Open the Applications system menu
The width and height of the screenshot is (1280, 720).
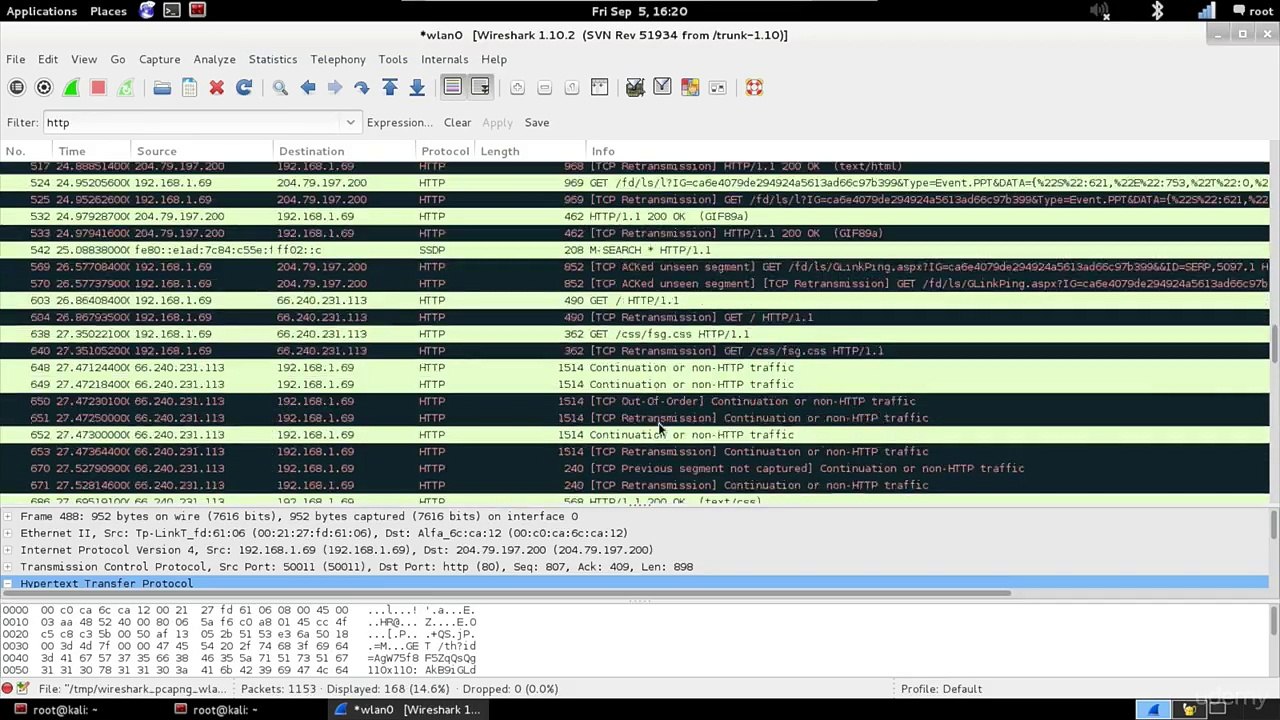[x=41, y=11]
